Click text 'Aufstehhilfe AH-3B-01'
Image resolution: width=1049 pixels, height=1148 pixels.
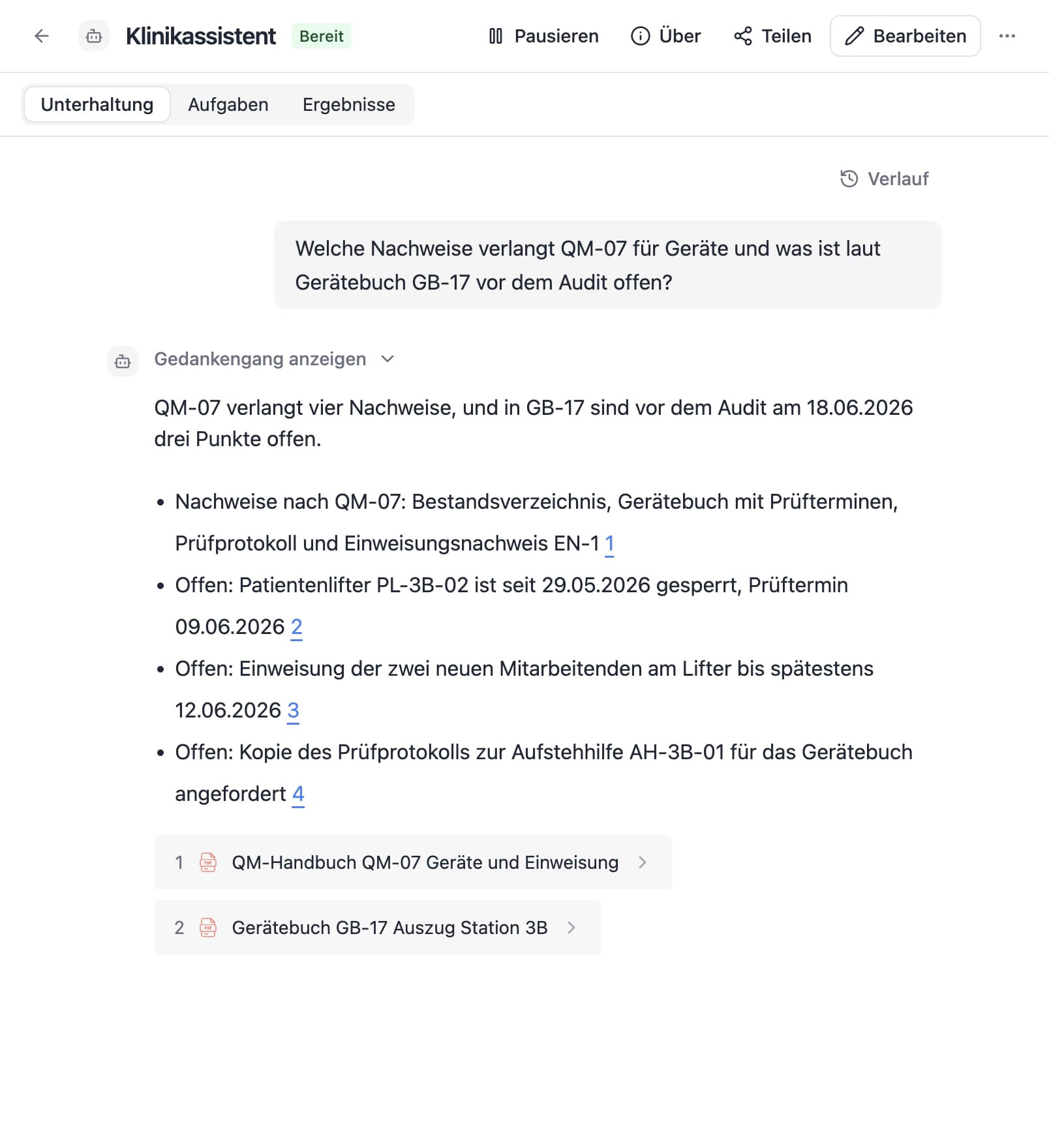(x=618, y=752)
